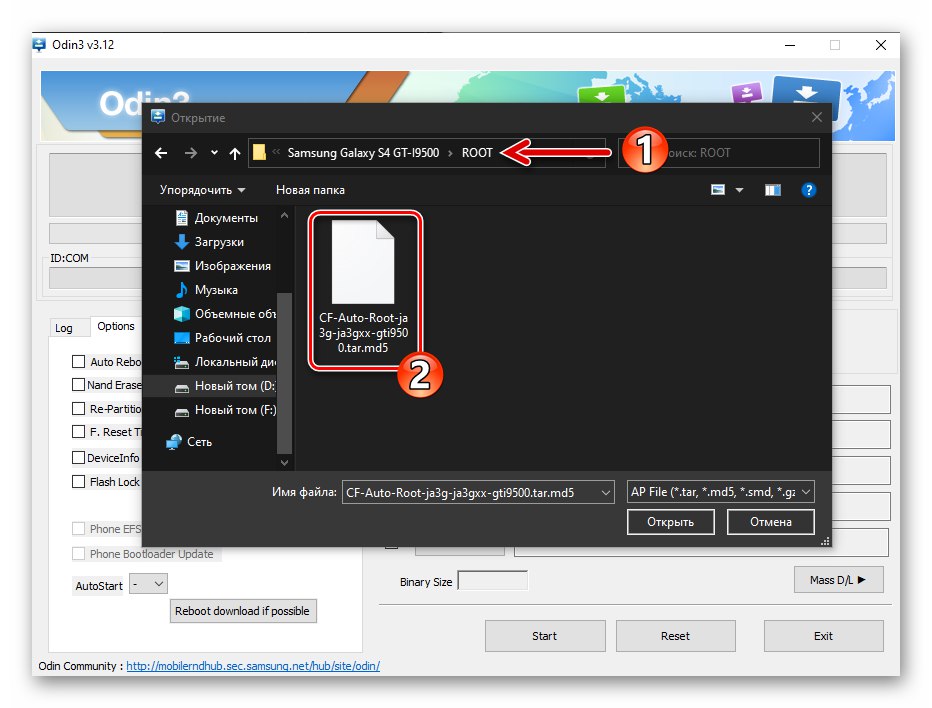Expand the file name combo box arrow

[x=606, y=491]
